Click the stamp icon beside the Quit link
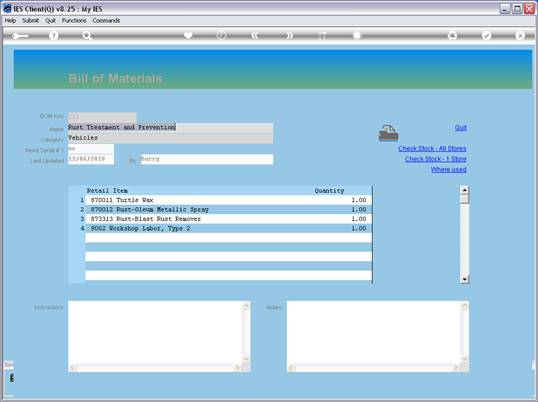Viewport: 538px width, 402px height. (x=388, y=133)
